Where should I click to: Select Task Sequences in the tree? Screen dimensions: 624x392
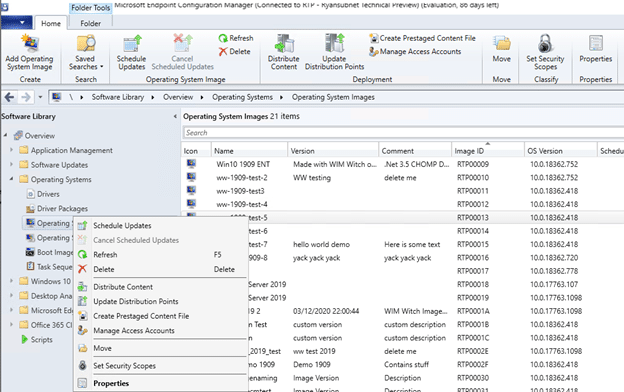click(49, 267)
